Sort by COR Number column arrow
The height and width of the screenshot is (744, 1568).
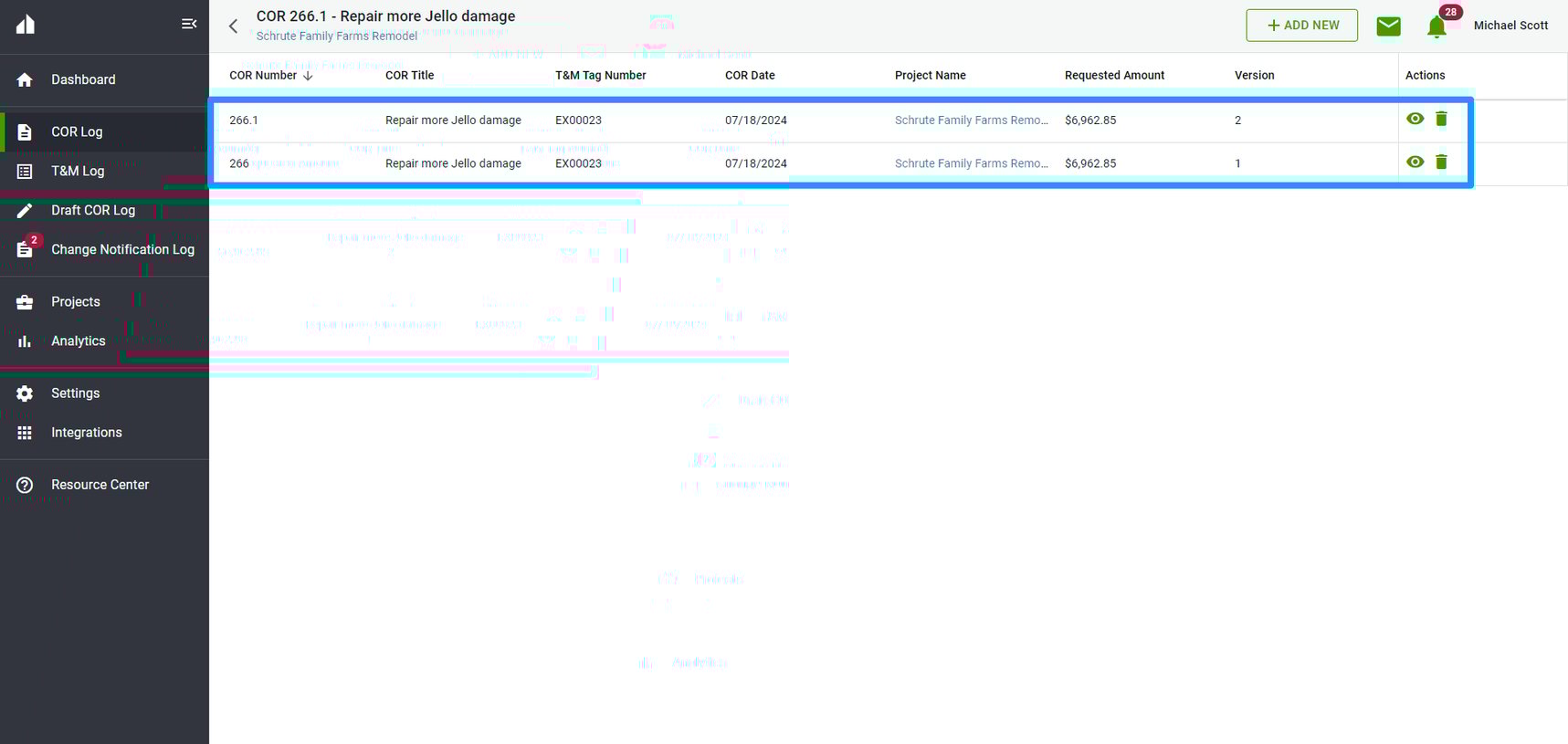click(308, 76)
